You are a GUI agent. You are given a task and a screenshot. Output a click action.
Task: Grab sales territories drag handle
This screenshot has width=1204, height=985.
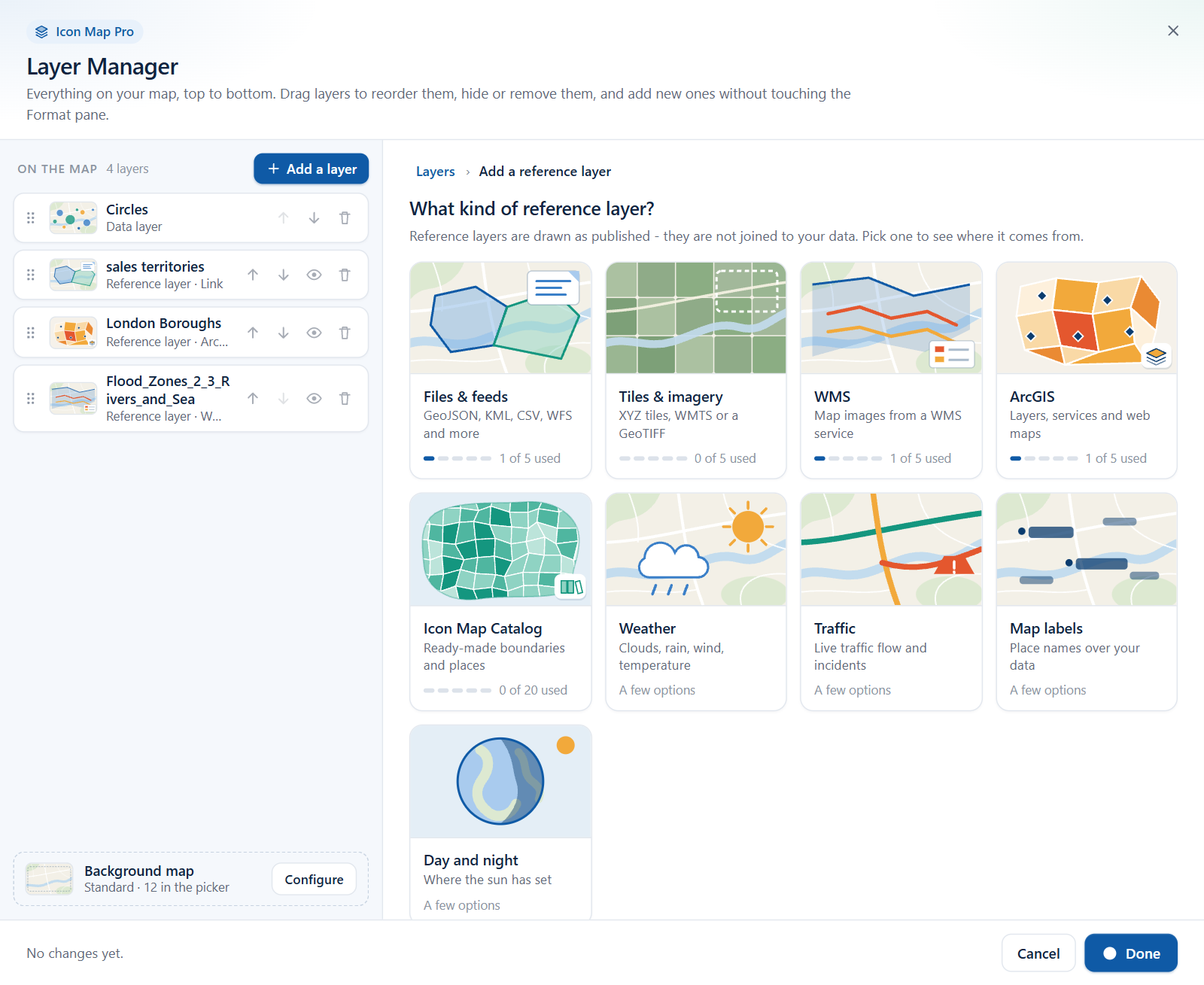click(31, 275)
